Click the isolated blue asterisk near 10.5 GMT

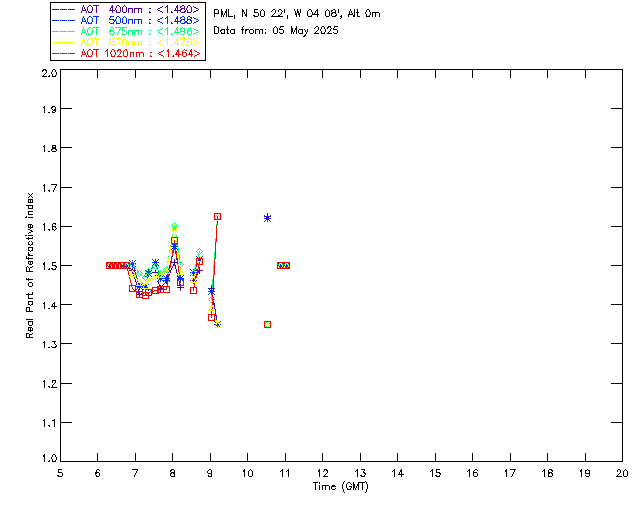(267, 218)
